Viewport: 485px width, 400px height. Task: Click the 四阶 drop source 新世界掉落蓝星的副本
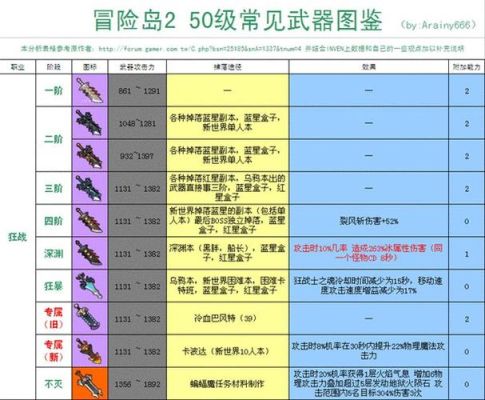(227, 220)
